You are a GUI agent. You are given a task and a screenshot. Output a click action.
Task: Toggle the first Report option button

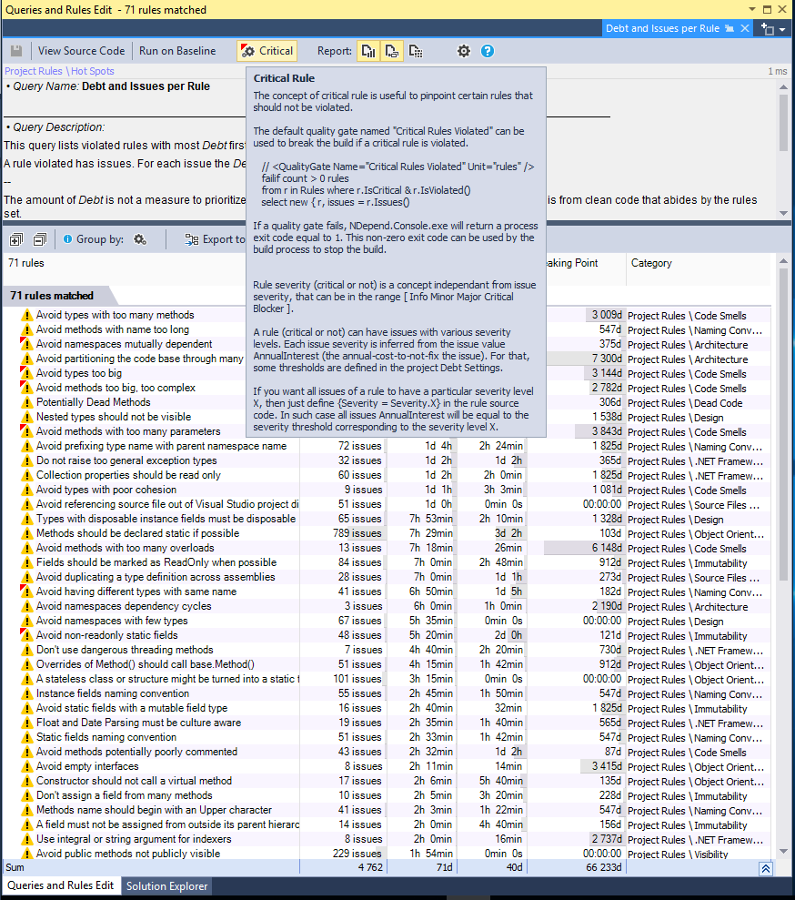click(x=368, y=51)
